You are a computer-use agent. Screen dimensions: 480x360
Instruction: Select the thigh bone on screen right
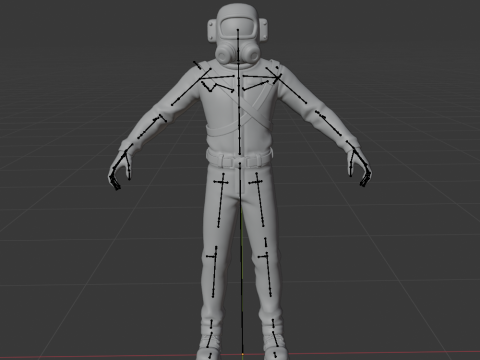click(259, 199)
